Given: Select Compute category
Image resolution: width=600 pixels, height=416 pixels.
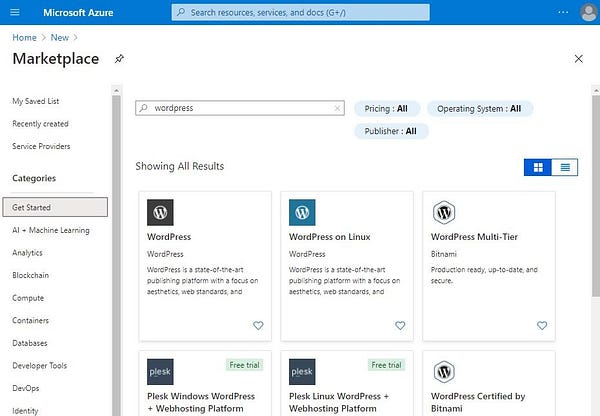Looking at the screenshot, I should (28, 298).
